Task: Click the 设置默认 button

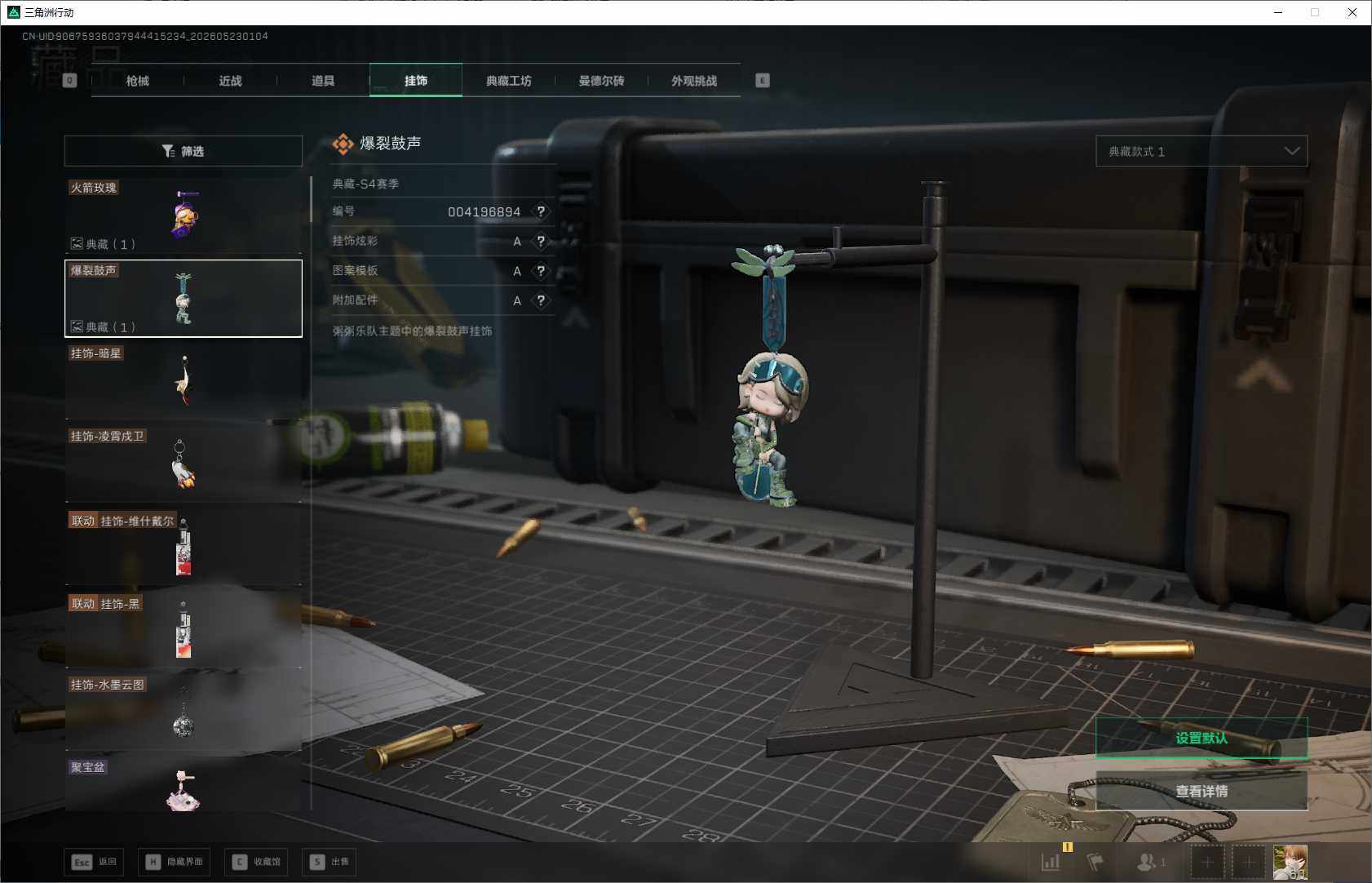Action: 1202,738
